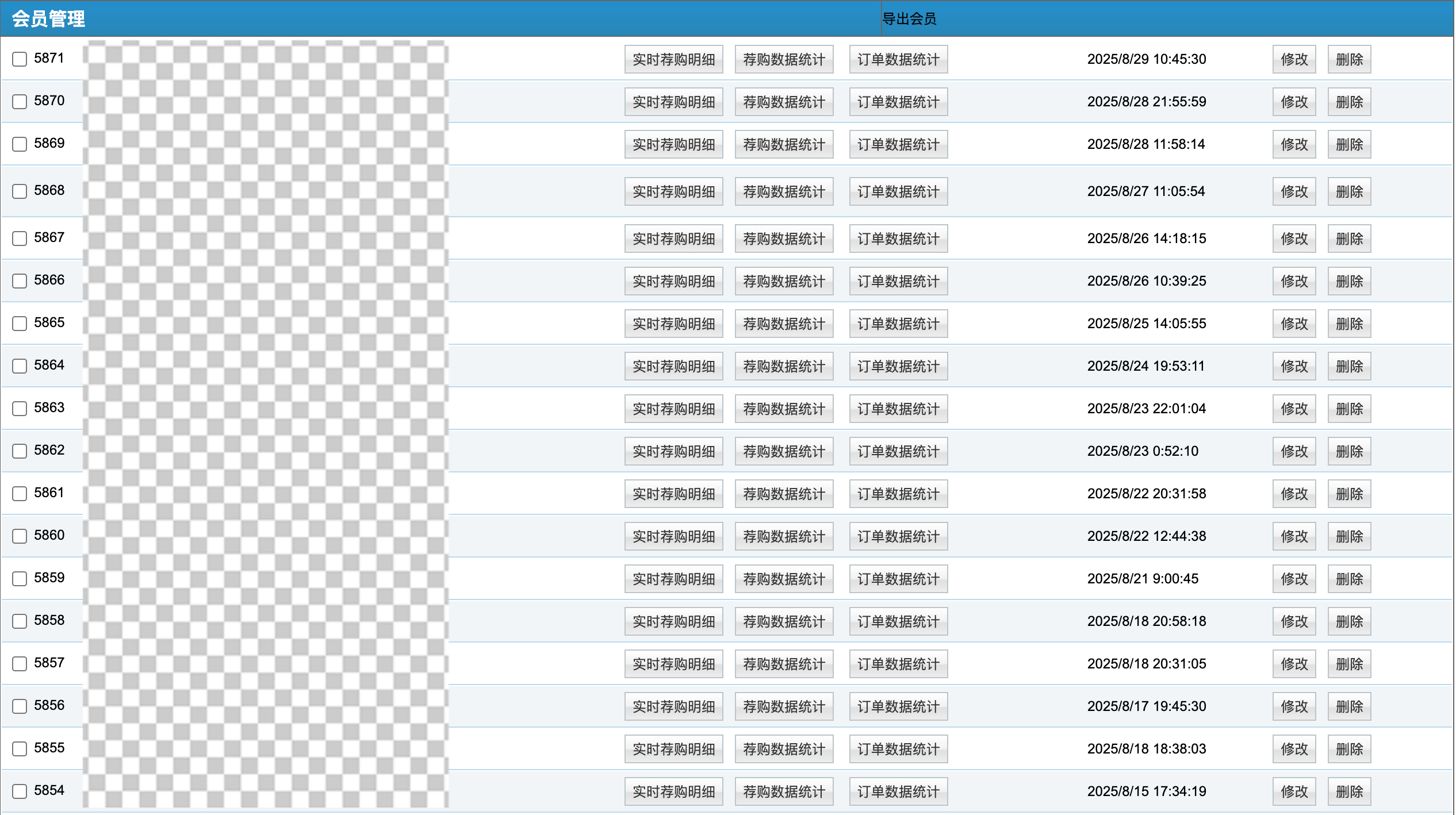Mark the checkbox of row 5854

tap(20, 791)
